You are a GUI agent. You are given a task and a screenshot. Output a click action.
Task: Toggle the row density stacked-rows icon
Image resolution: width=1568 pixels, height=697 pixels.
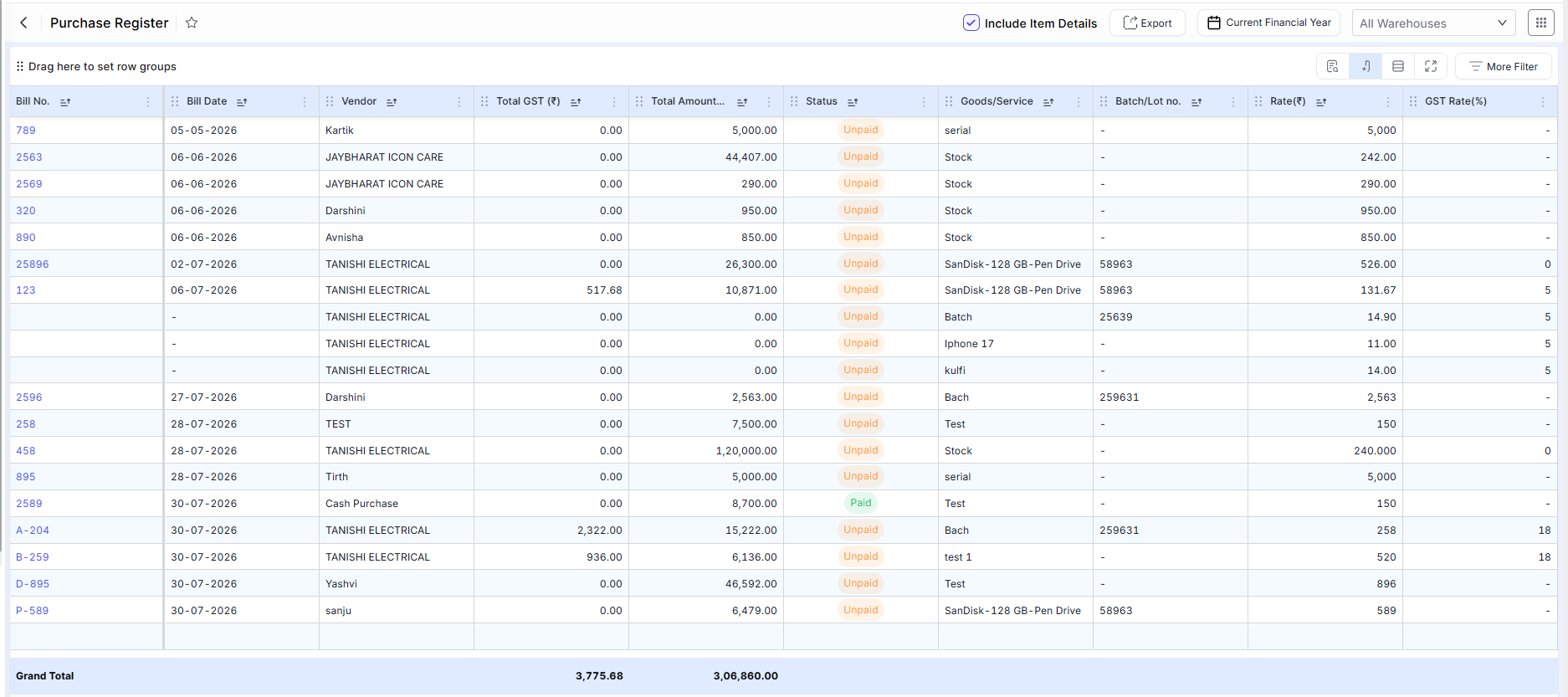tap(1398, 66)
